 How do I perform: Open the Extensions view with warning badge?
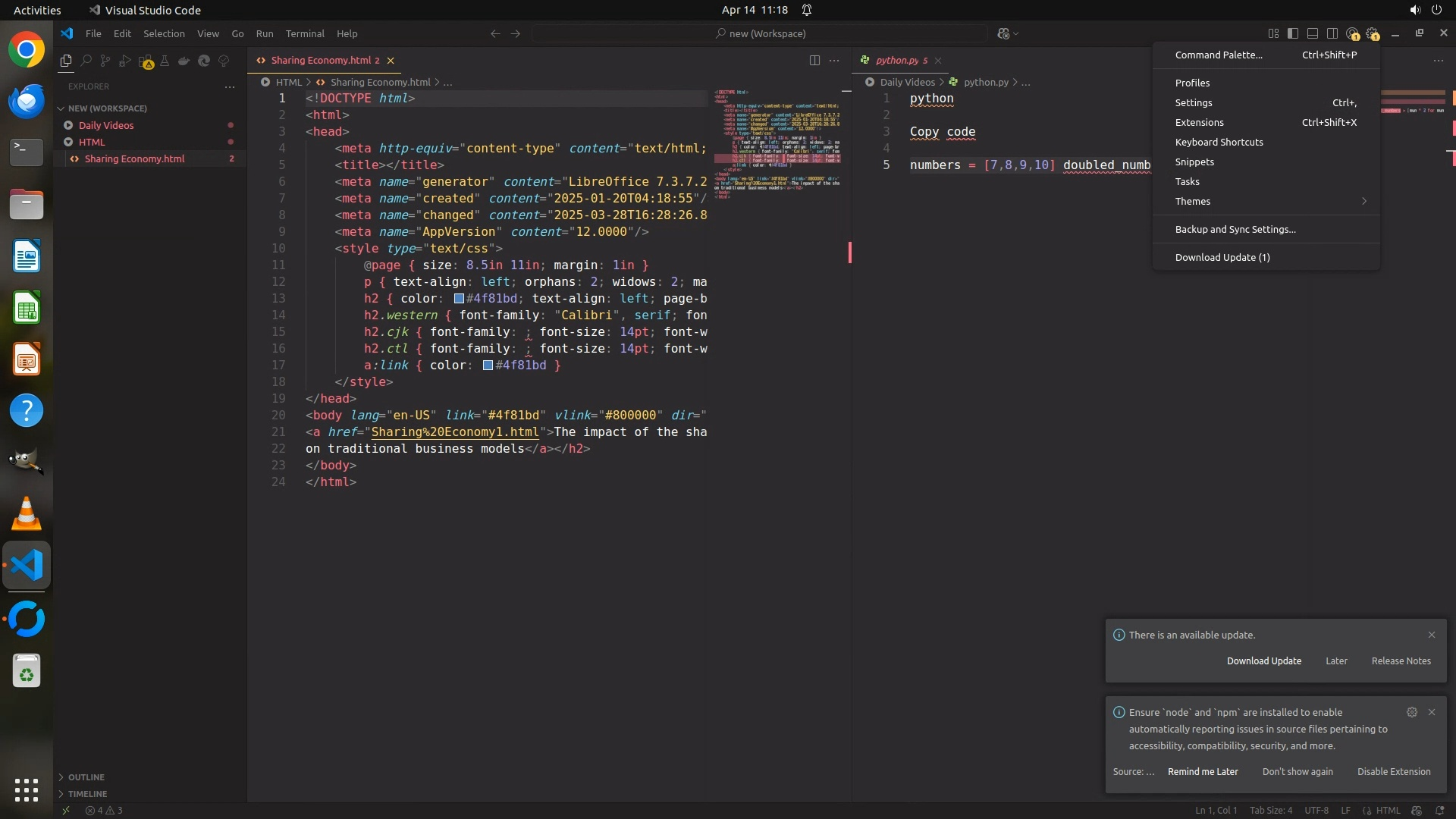[146, 61]
